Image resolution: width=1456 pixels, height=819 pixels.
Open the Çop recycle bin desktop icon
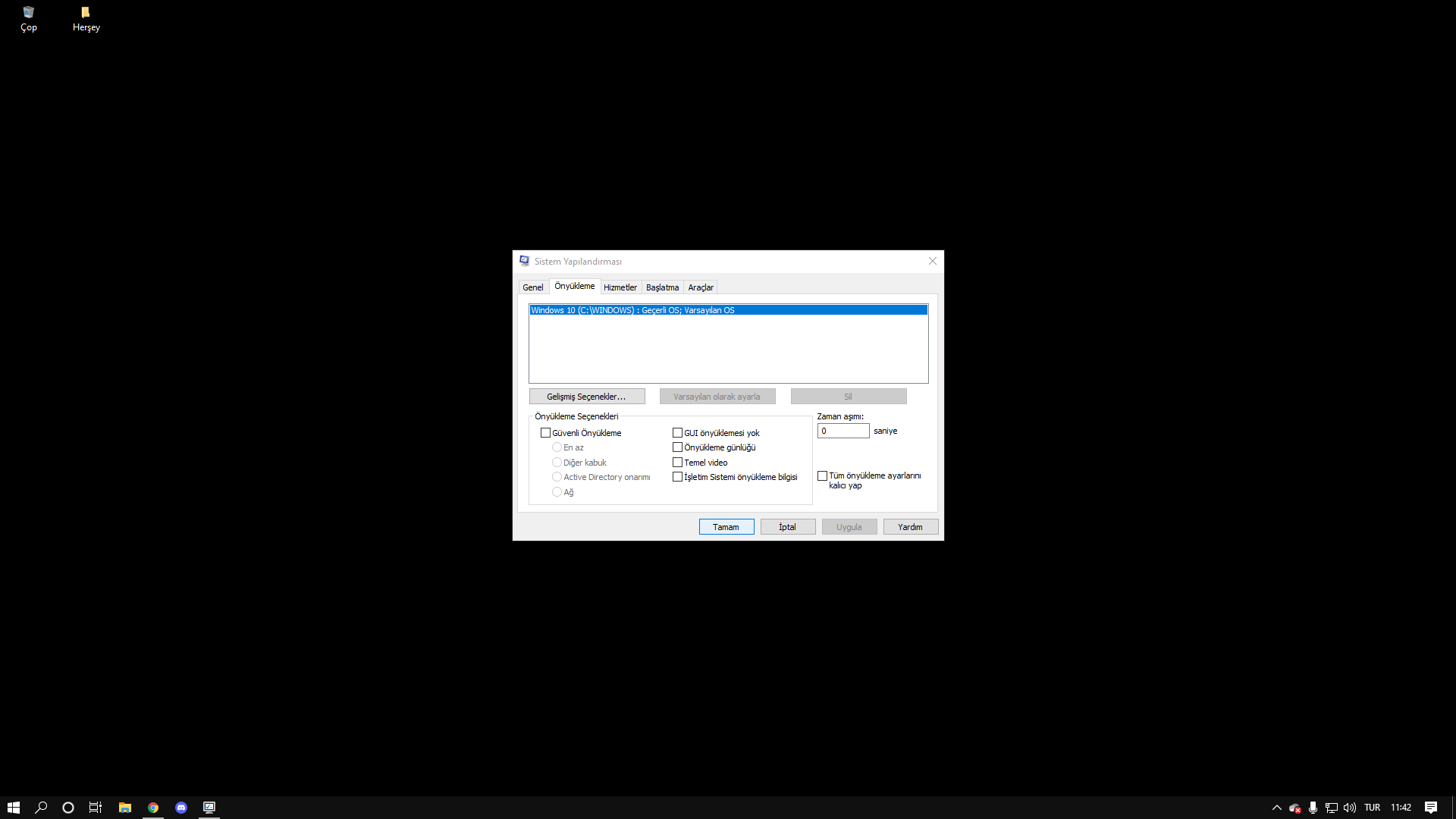[28, 17]
